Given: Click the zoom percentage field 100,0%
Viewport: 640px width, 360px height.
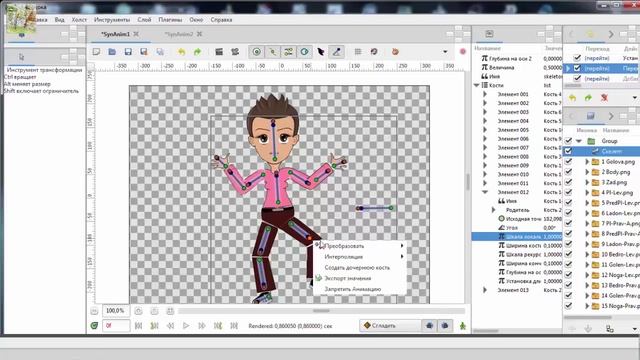Looking at the screenshot, I should 116,311.
